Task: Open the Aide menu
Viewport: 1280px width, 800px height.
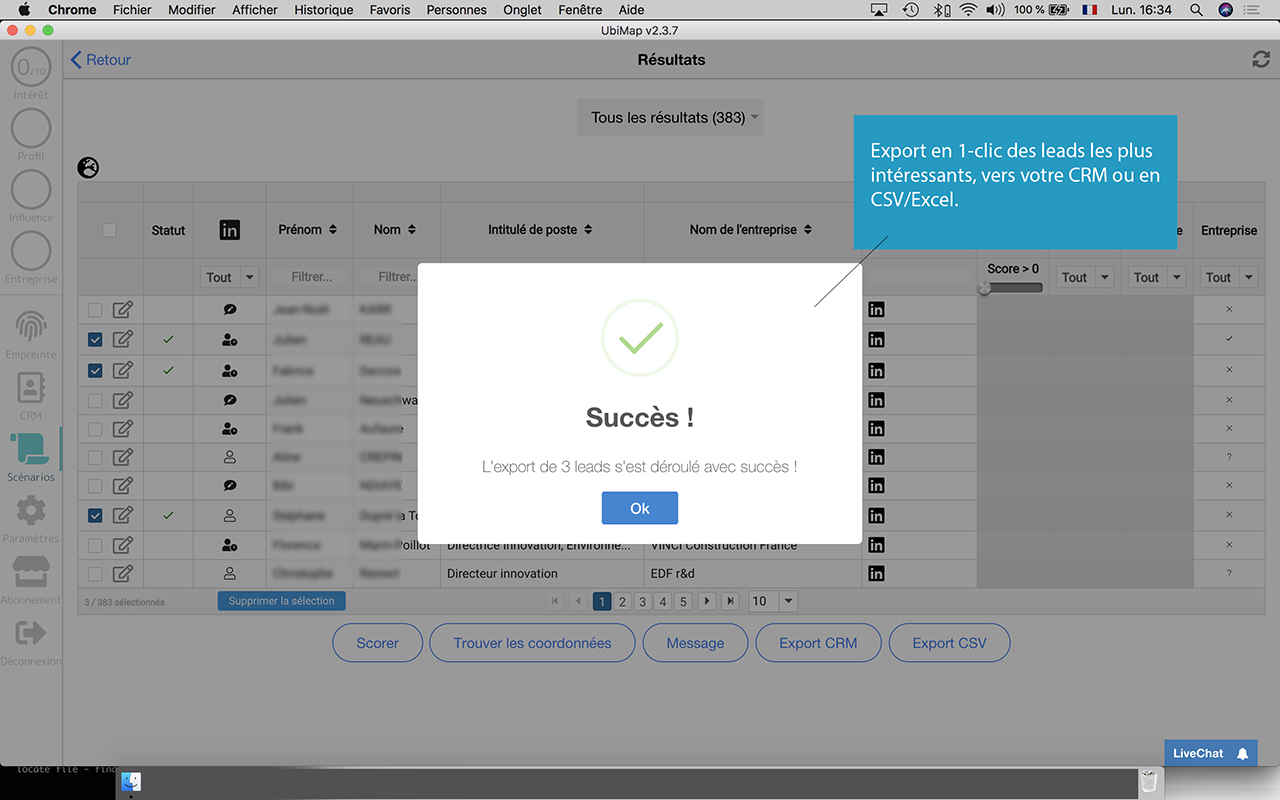Action: tap(631, 10)
